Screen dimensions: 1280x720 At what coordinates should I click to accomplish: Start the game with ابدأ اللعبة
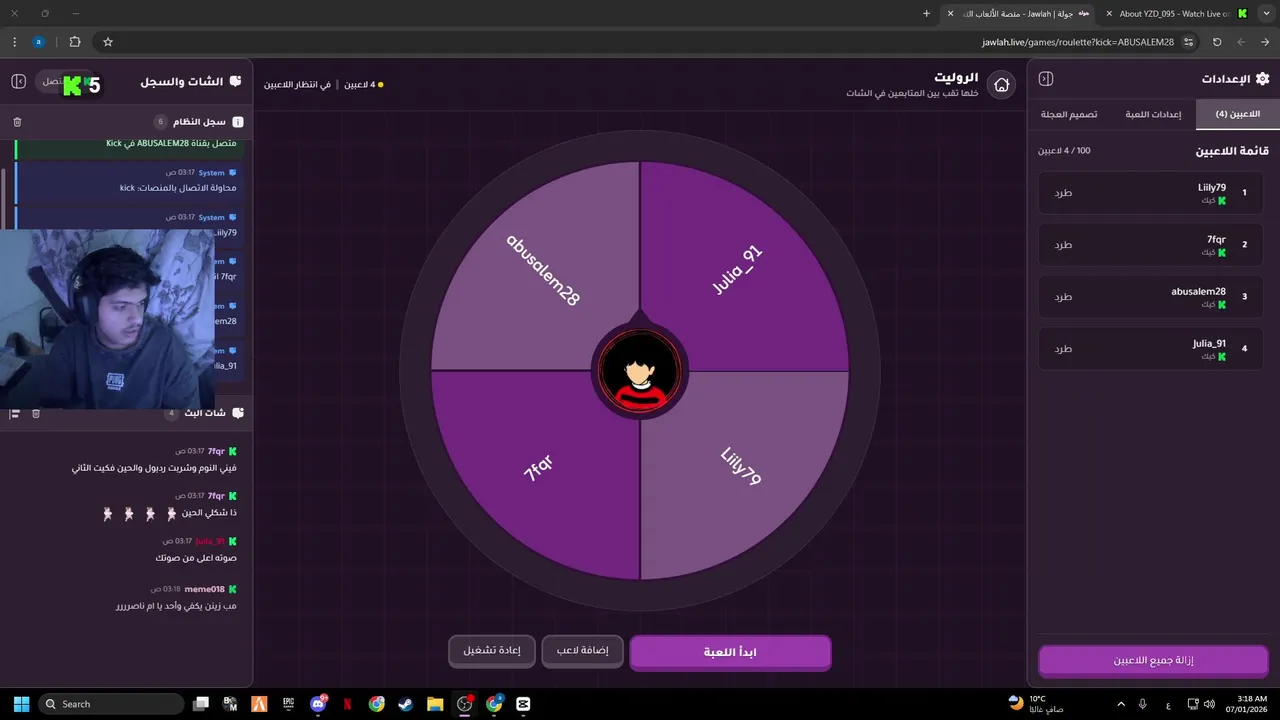[x=730, y=652]
